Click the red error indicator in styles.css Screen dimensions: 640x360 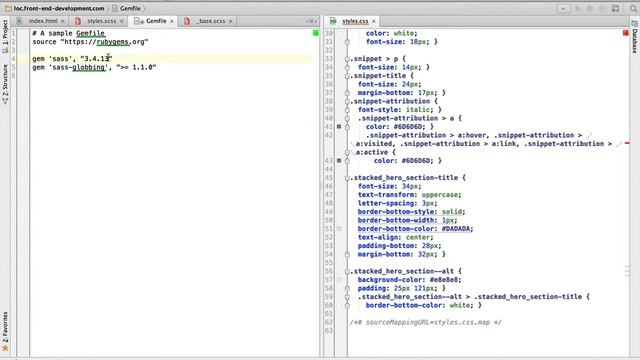click(626, 33)
